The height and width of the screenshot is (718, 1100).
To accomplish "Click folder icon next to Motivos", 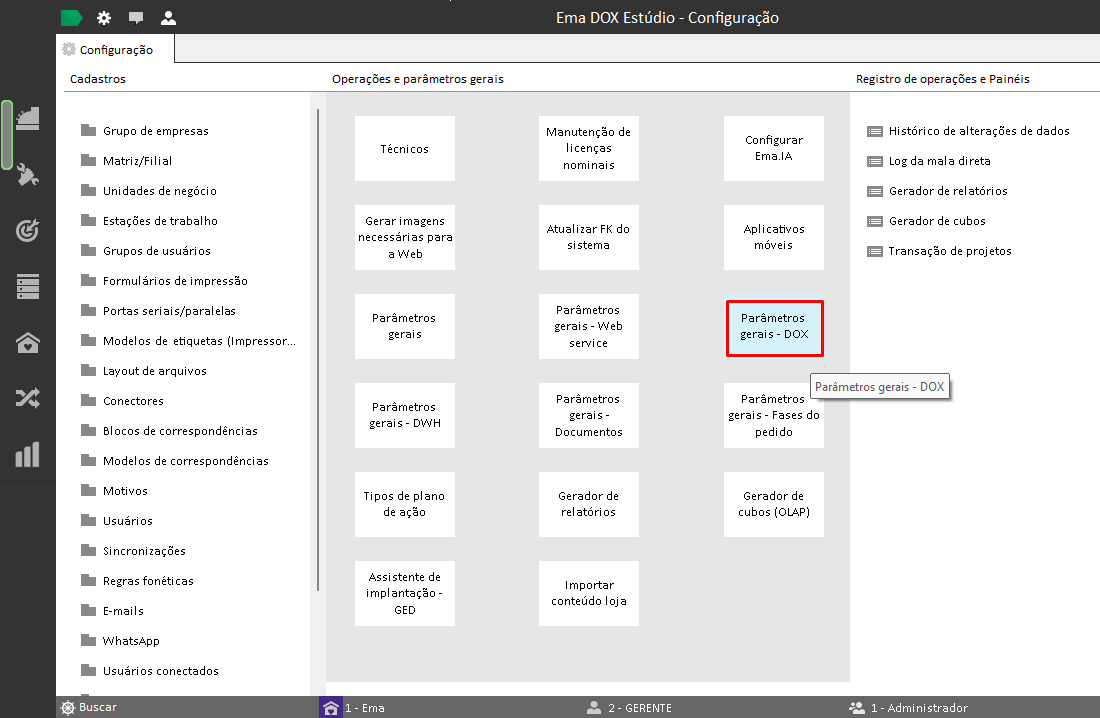I will tap(88, 490).
